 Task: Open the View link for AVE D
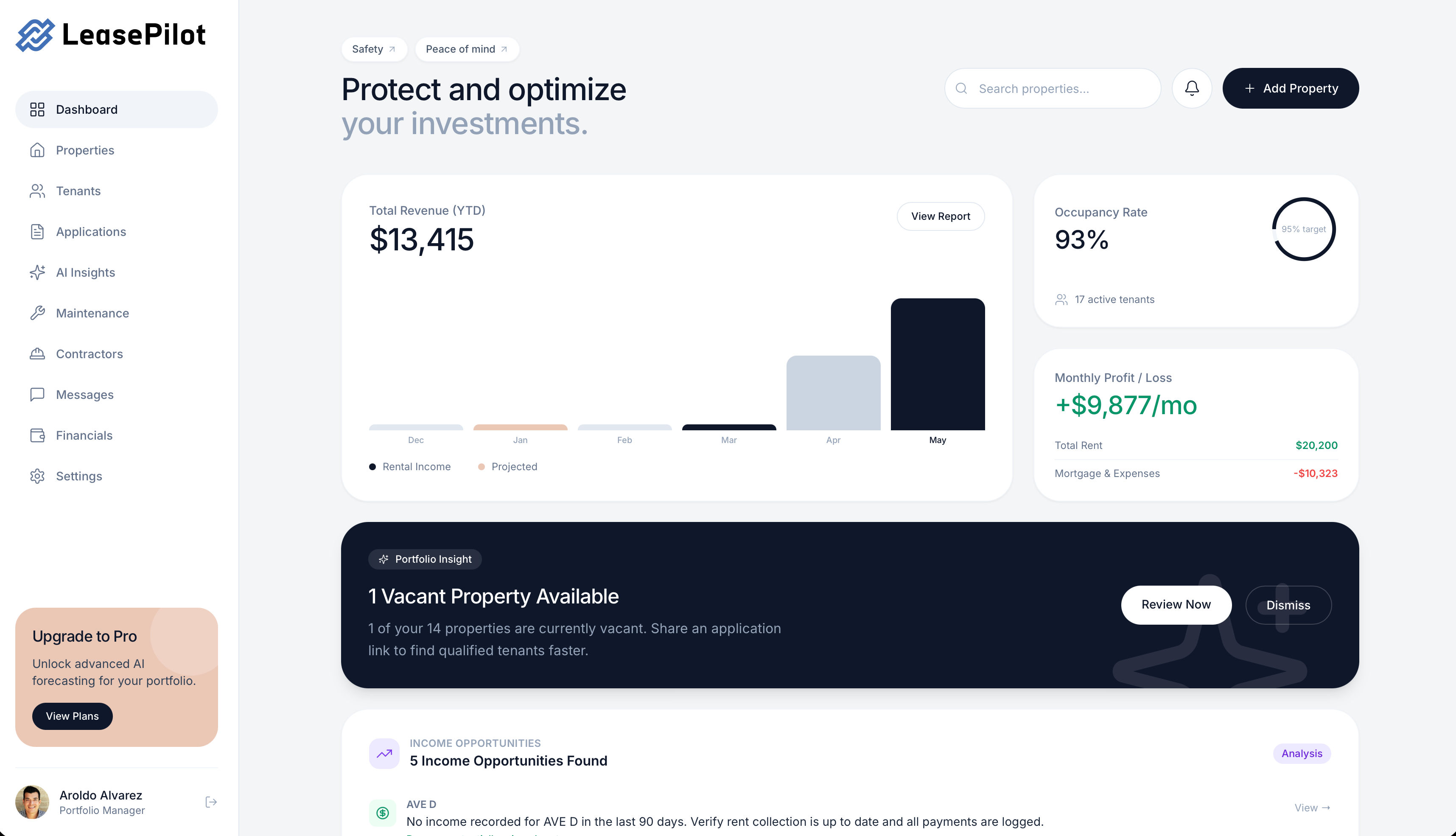coord(1312,808)
